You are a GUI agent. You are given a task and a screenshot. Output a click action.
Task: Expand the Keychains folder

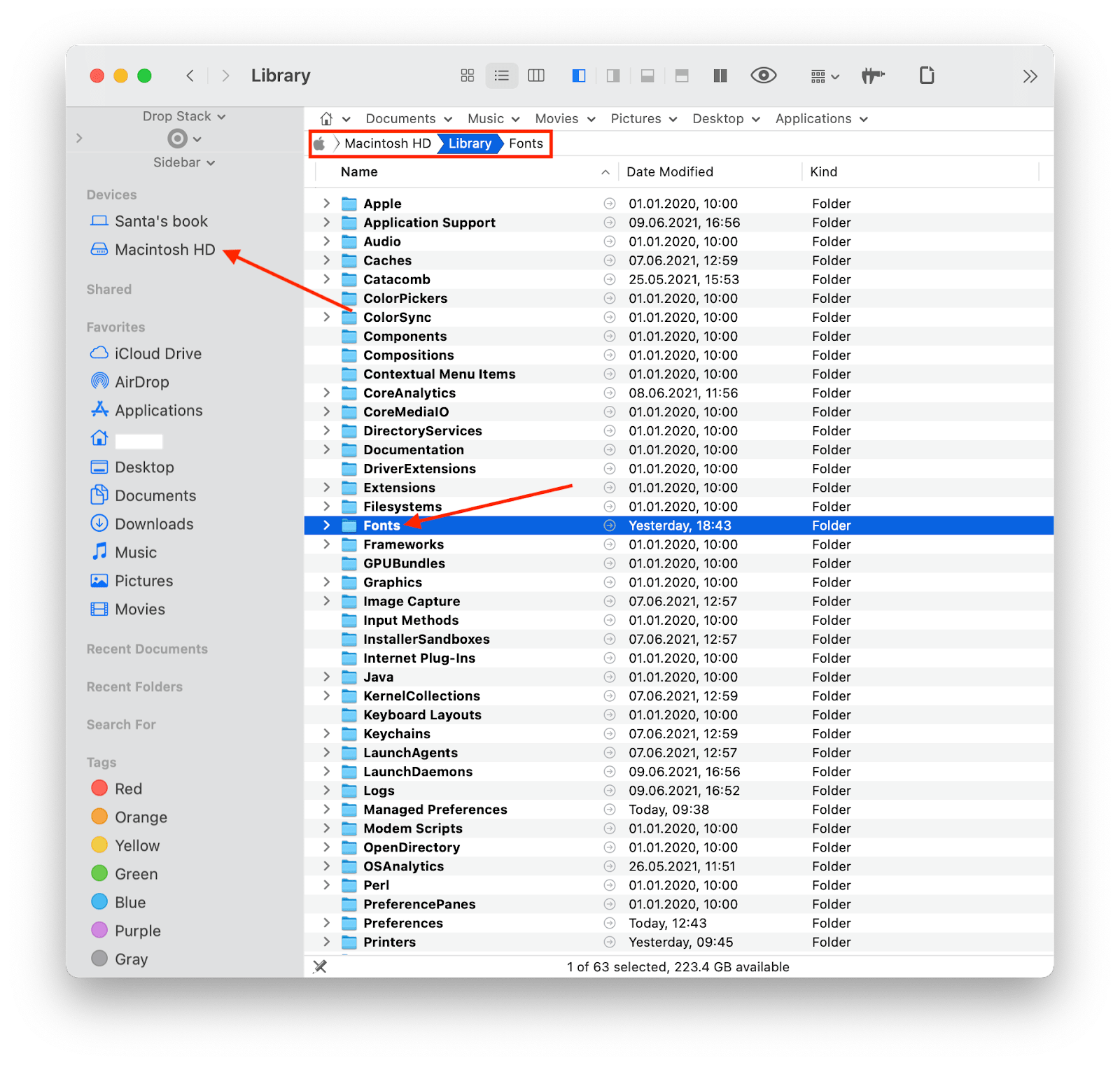click(x=326, y=733)
